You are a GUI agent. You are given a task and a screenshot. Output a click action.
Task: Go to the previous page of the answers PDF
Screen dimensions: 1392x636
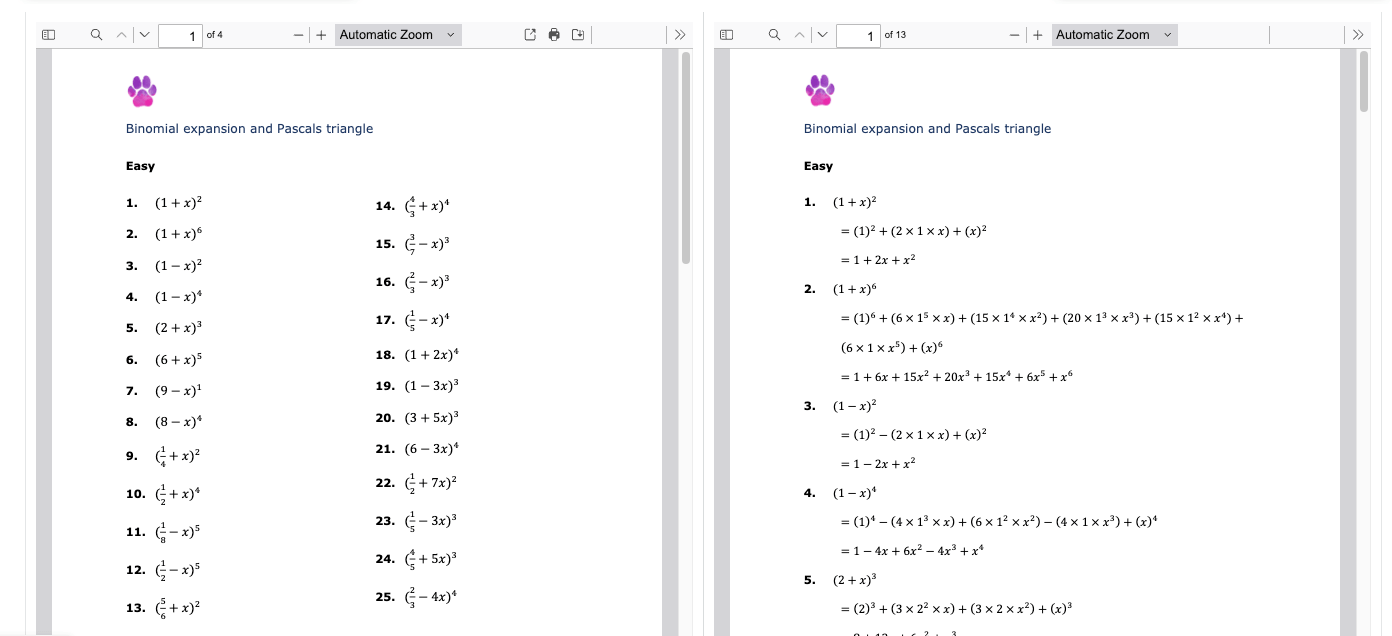(798, 33)
